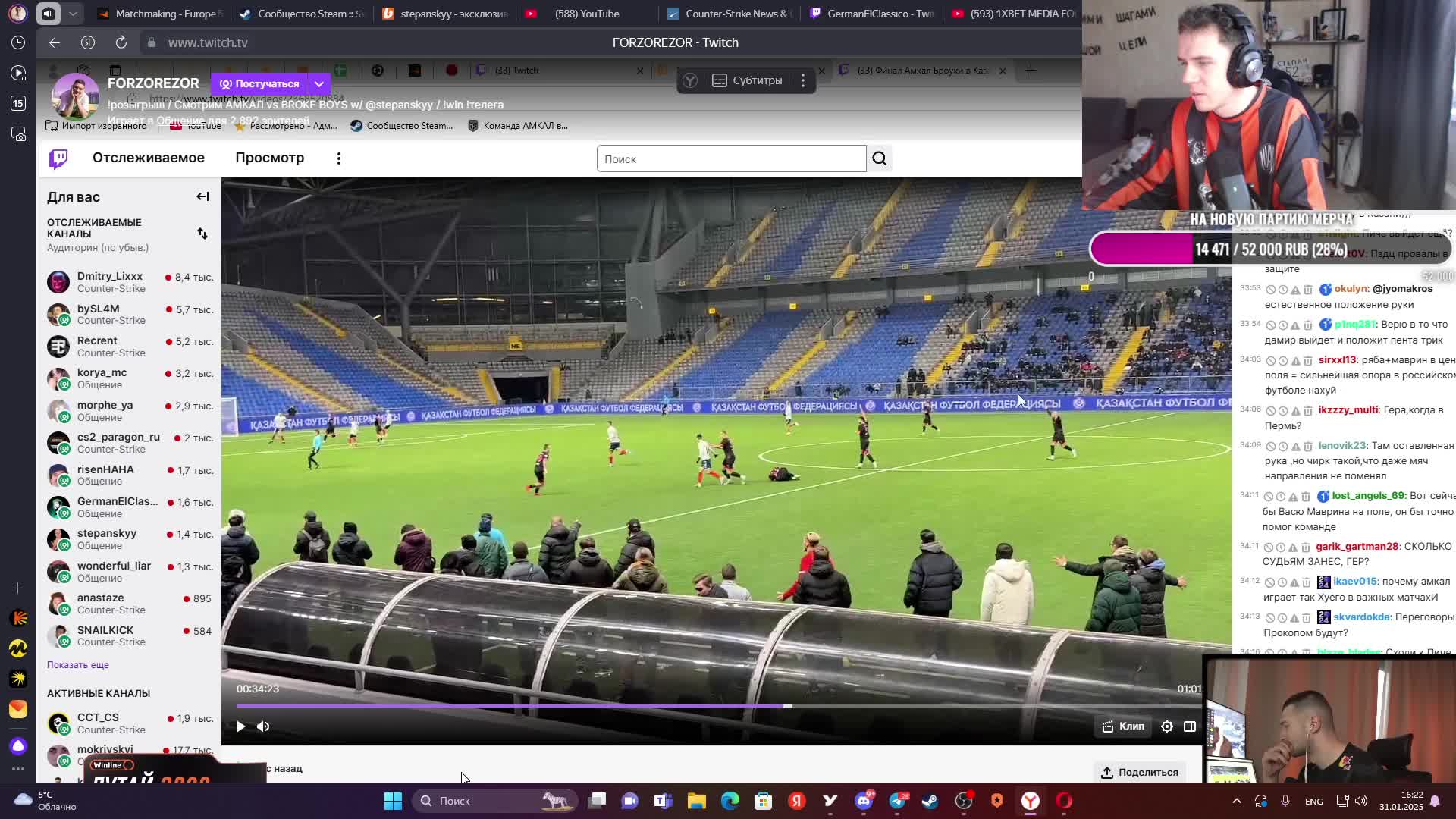The width and height of the screenshot is (1456, 819).
Task: Click the Постучаться button
Action: point(259,83)
